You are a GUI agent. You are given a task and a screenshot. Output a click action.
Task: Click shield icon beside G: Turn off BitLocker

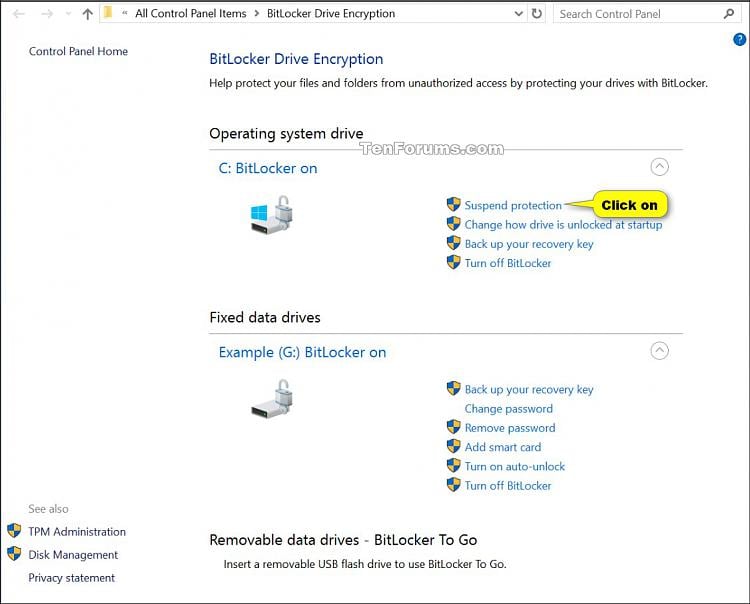pos(453,484)
